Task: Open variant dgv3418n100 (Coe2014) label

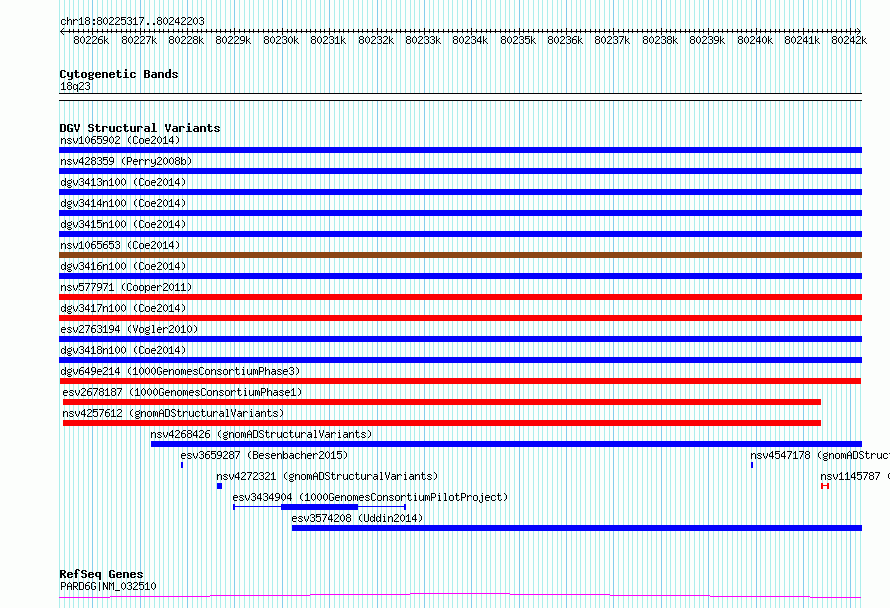Action: (123, 350)
